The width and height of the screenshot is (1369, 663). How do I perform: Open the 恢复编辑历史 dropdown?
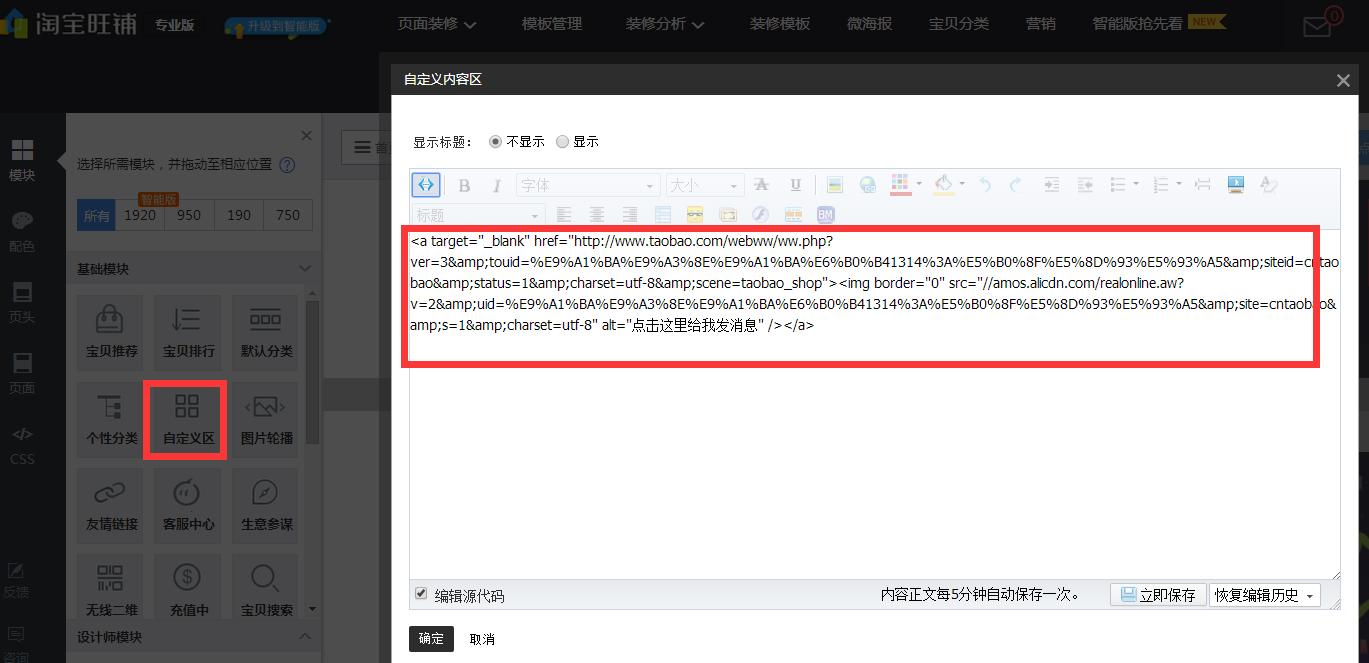(1265, 595)
